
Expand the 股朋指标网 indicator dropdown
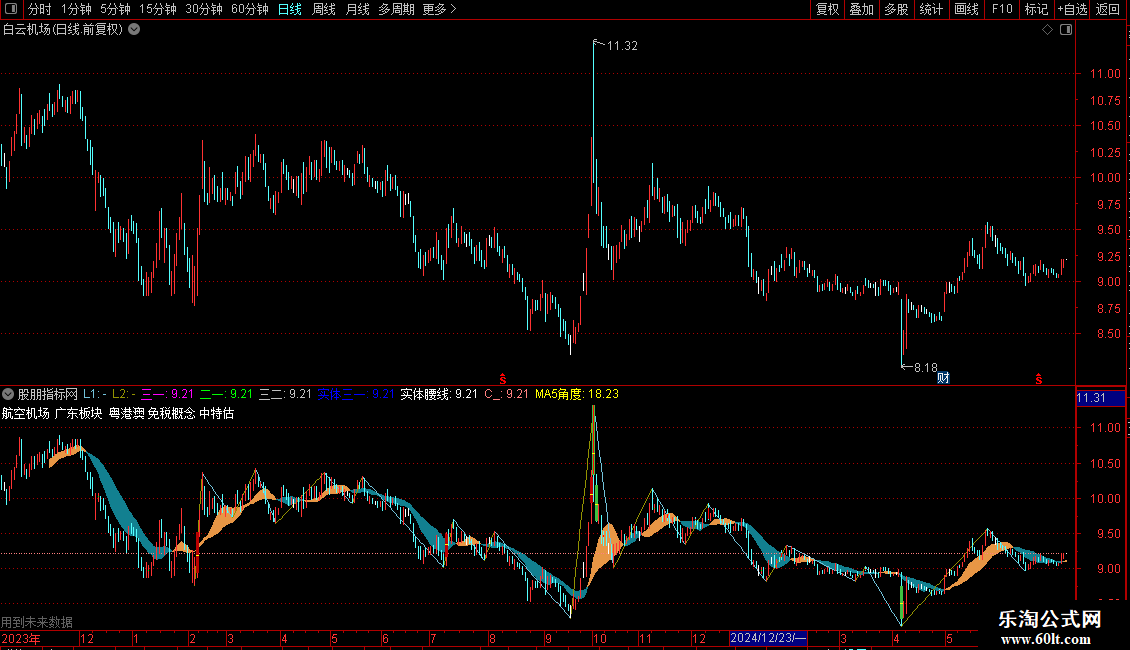tap(8, 394)
